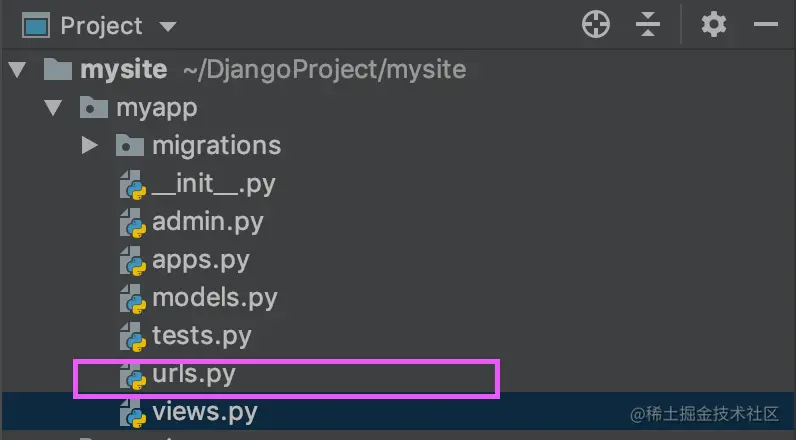796x440 pixels.
Task: Select the apps.py file name
Action: [201, 261]
